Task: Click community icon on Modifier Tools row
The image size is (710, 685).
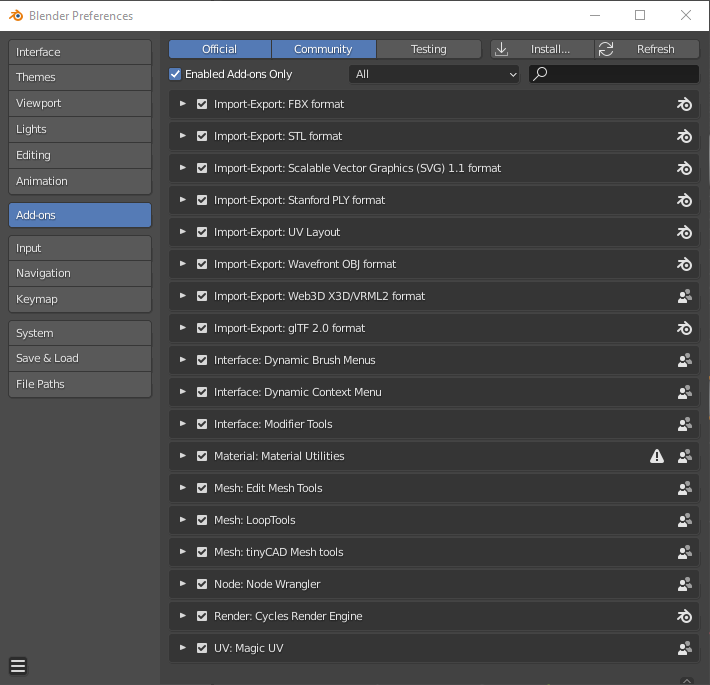Action: (684, 424)
